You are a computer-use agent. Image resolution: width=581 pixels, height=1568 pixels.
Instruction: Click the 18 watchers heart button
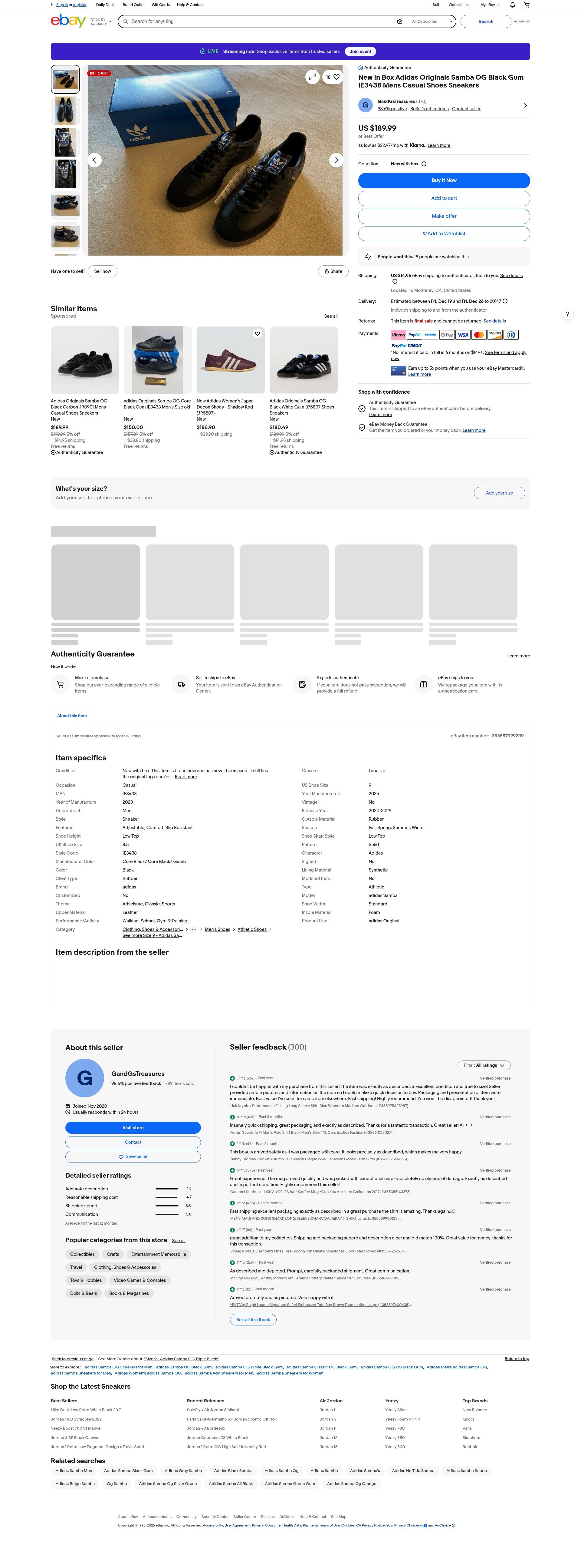[333, 77]
